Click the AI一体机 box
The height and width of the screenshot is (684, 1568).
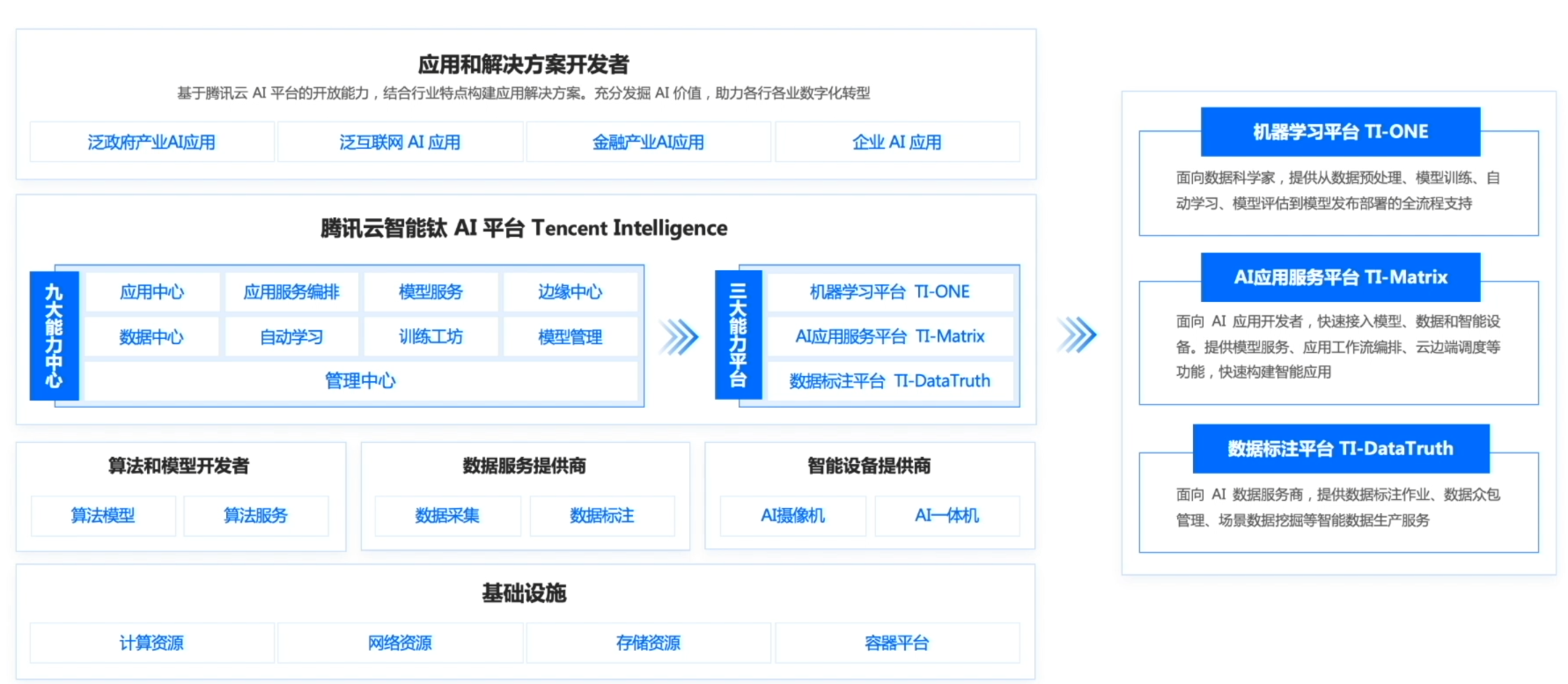pyautogui.click(x=947, y=516)
